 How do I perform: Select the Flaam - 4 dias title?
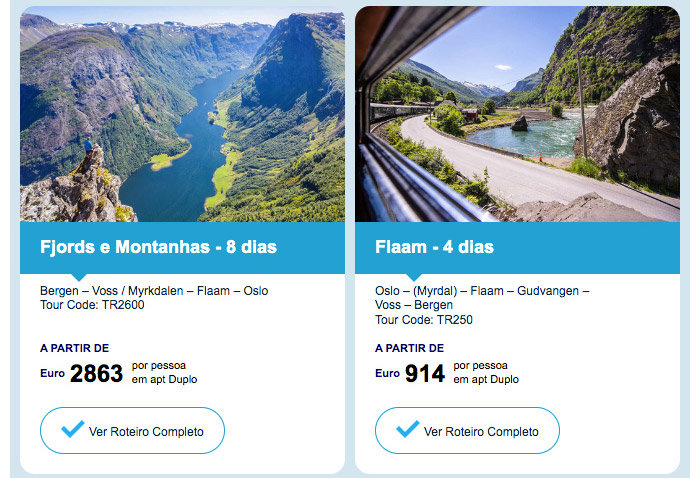[434, 247]
